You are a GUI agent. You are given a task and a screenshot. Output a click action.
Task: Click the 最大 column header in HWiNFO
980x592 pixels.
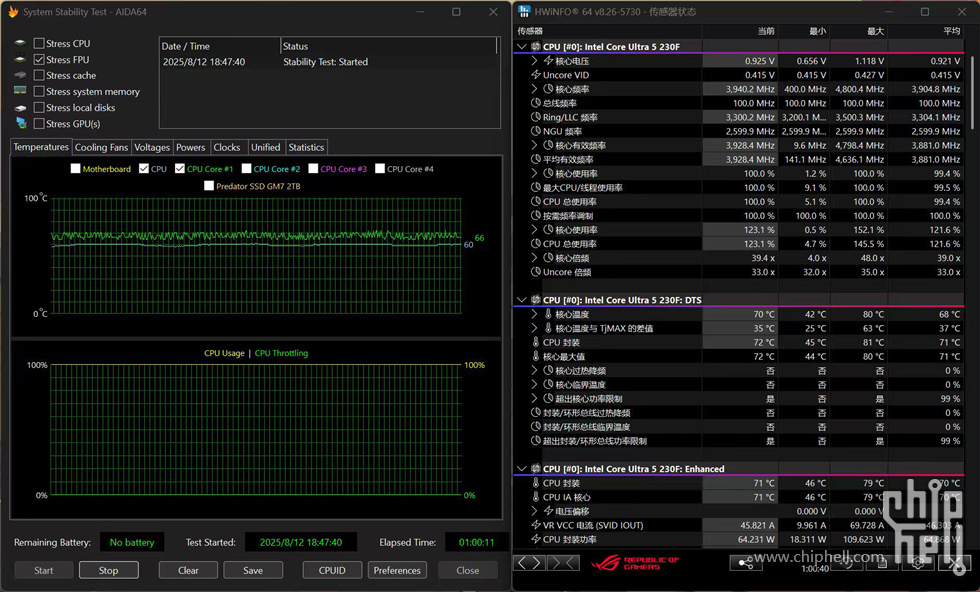[x=875, y=31]
